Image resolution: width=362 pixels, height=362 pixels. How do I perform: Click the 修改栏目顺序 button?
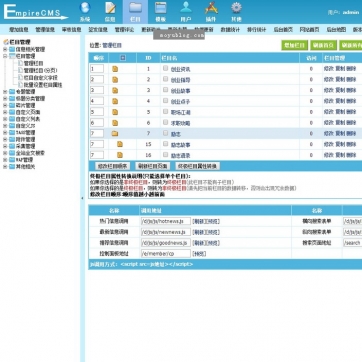112,166
